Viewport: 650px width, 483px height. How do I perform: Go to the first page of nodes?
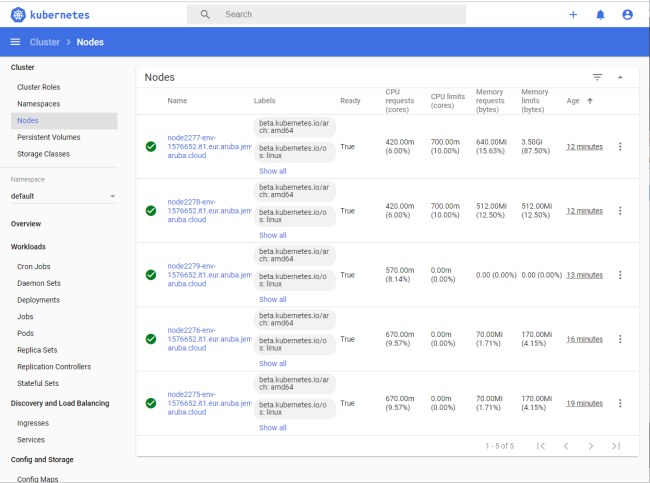[x=541, y=446]
